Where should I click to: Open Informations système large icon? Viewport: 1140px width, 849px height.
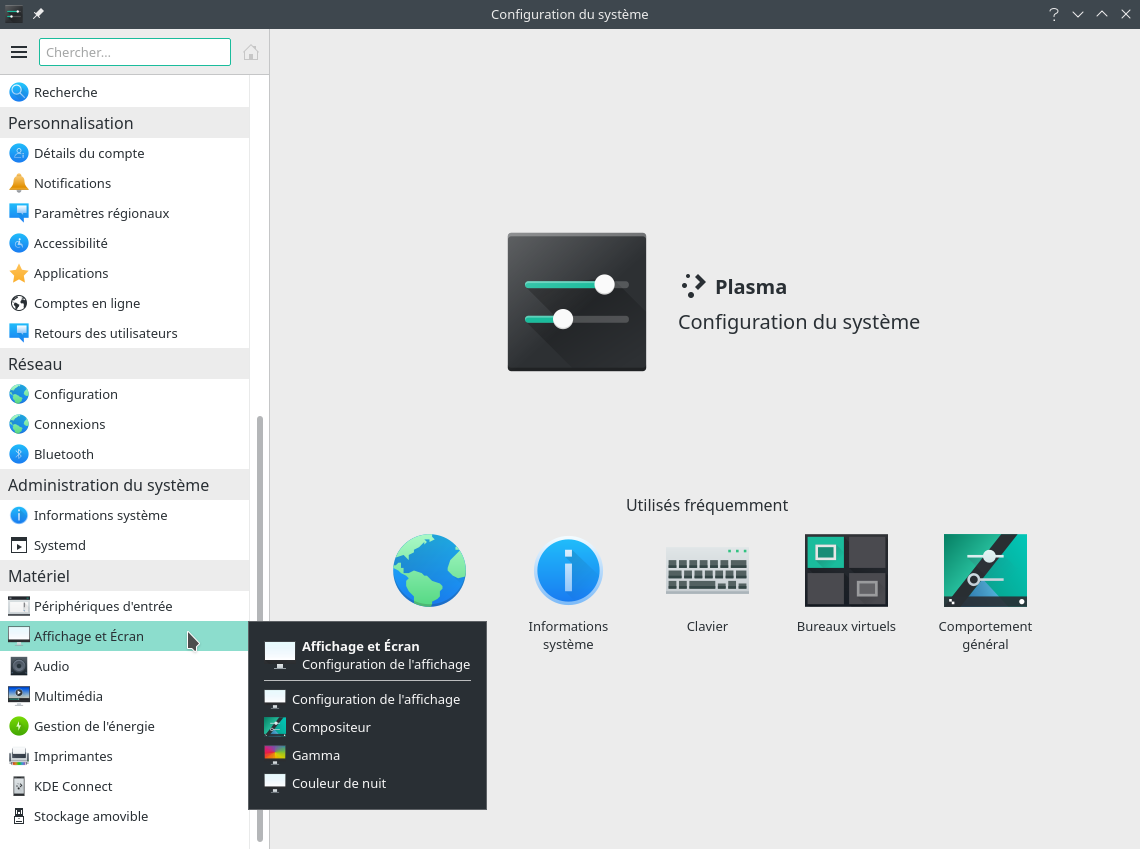point(568,571)
